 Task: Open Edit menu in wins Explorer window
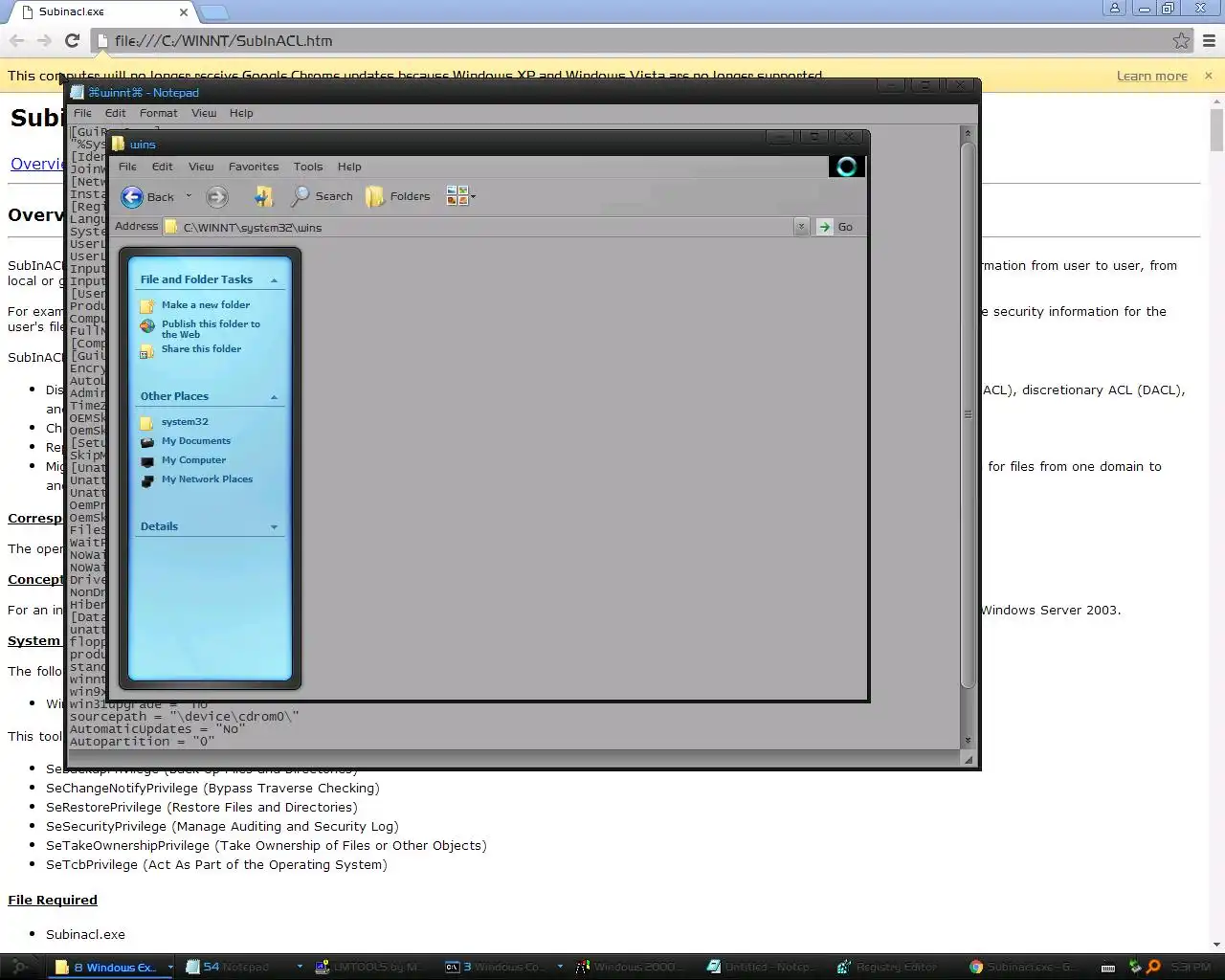pos(163,167)
